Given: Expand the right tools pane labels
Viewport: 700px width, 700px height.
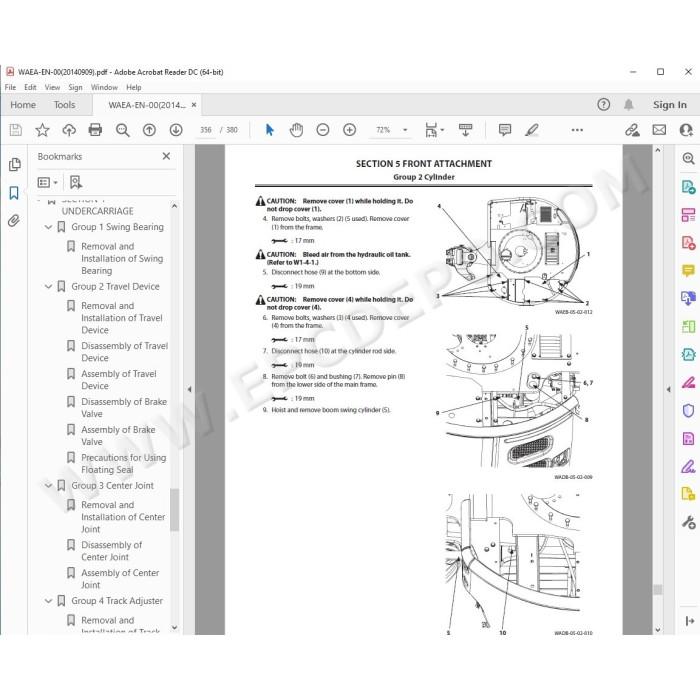Looking at the screenshot, I should [x=689, y=621].
